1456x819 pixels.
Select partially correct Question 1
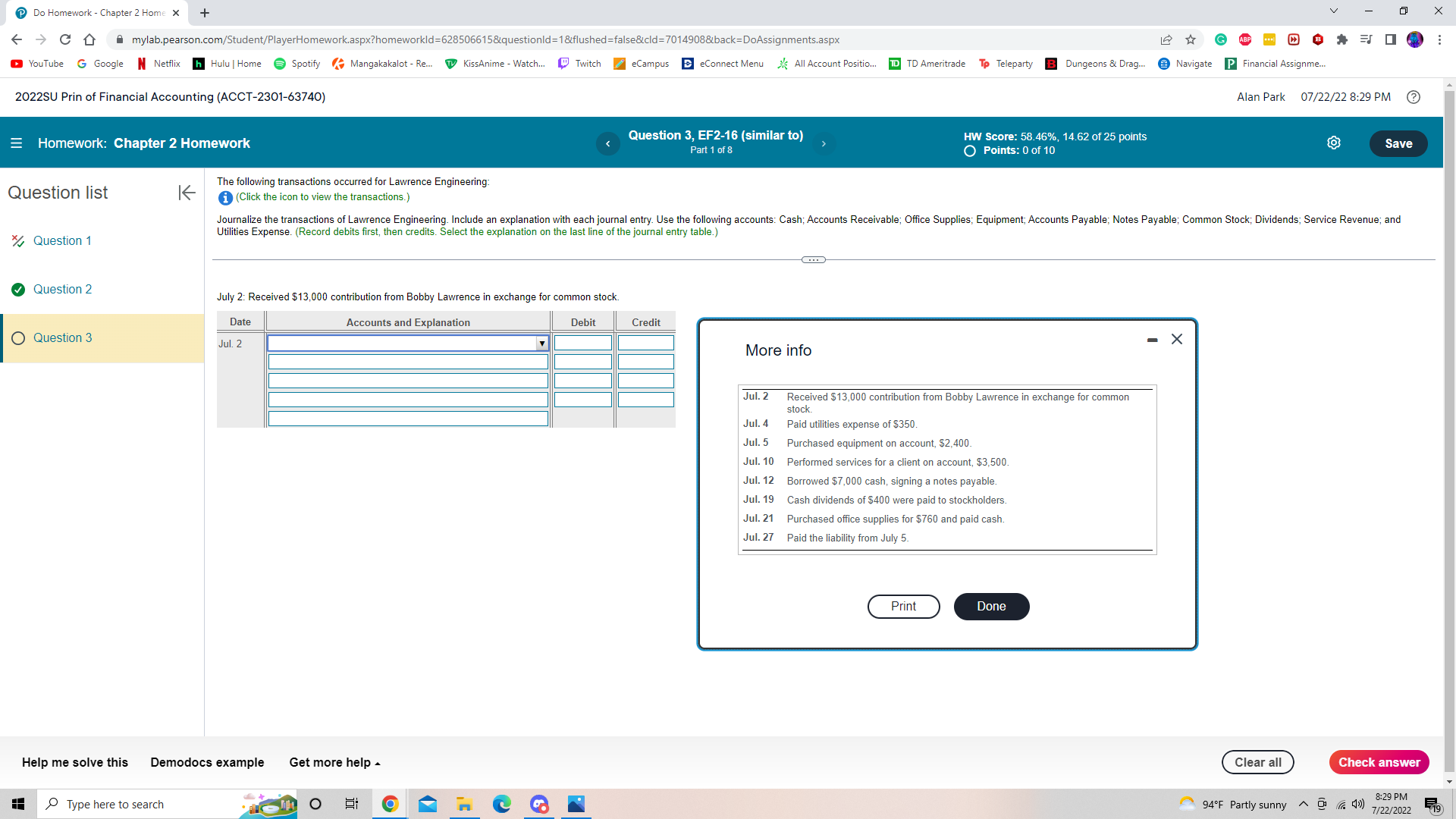pos(62,241)
